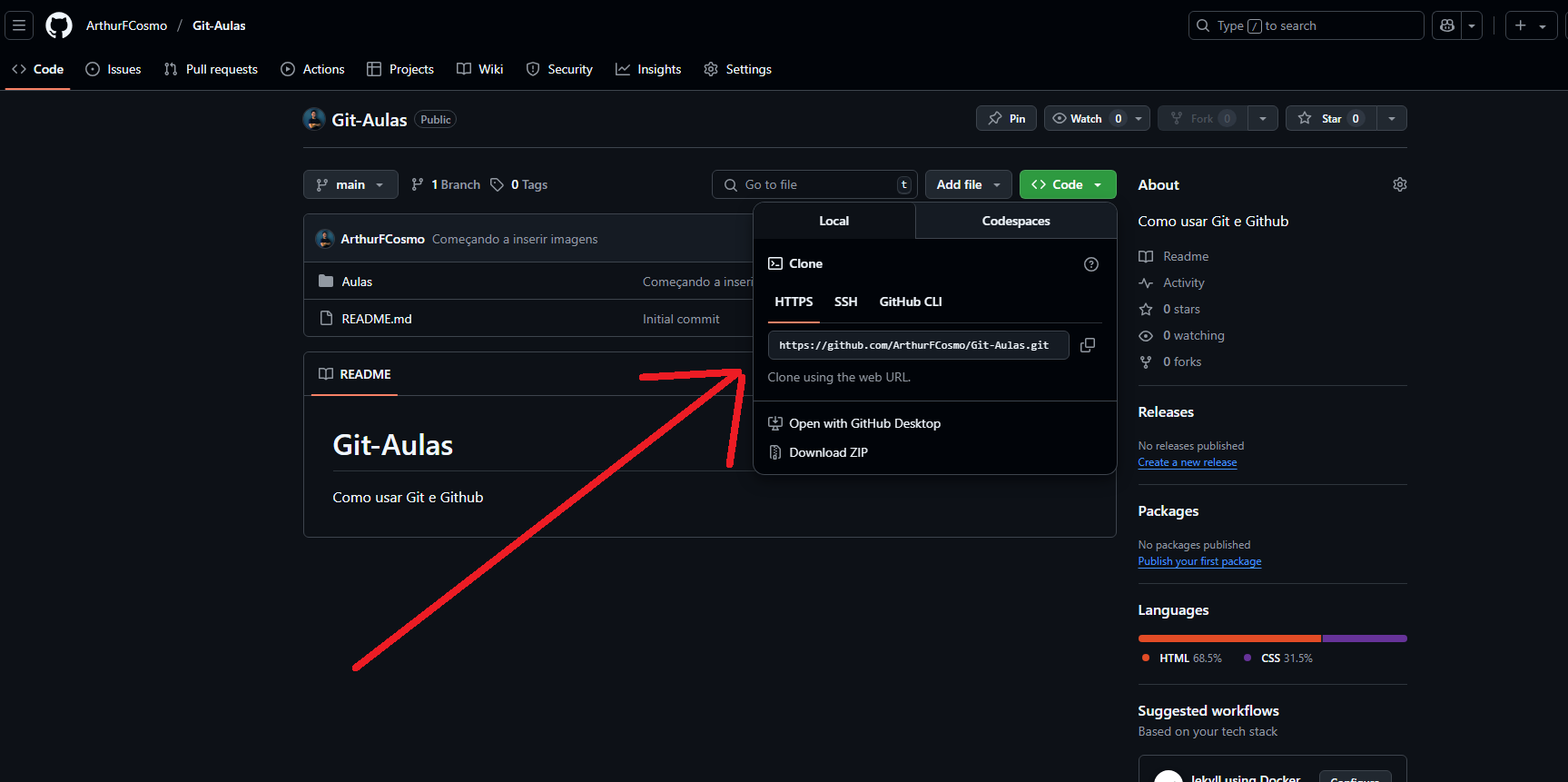
Task: Click the repository owner avatar beside Git-Aulas
Action: tap(314, 119)
